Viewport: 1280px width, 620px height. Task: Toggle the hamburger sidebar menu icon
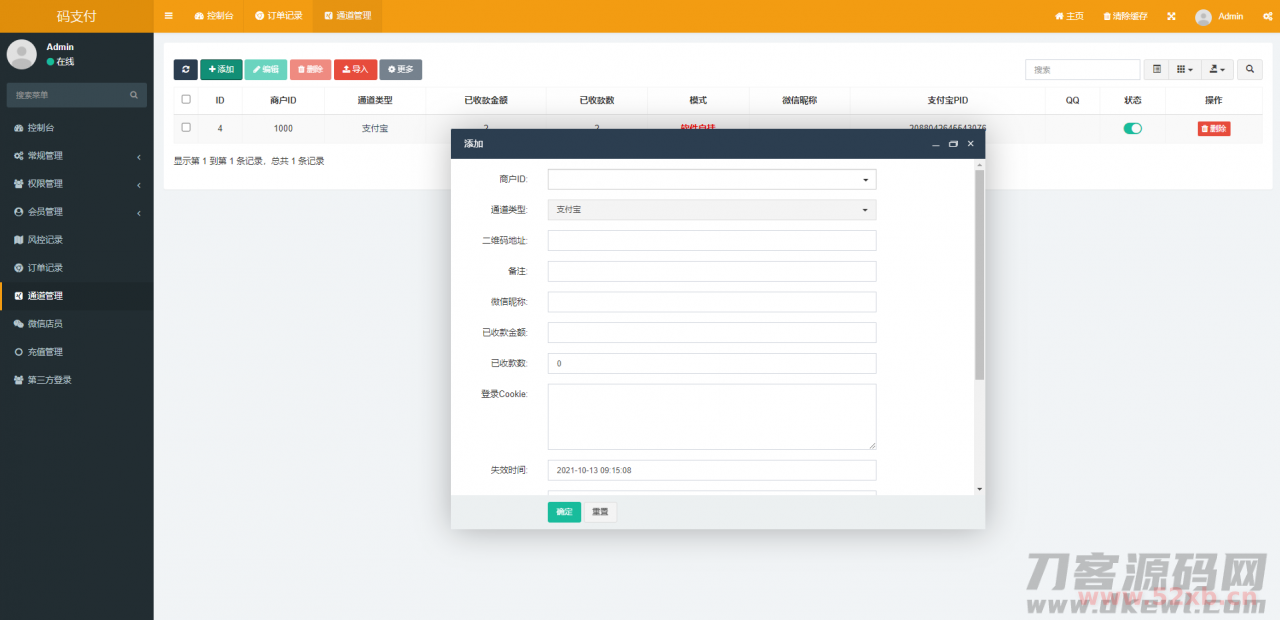click(168, 16)
